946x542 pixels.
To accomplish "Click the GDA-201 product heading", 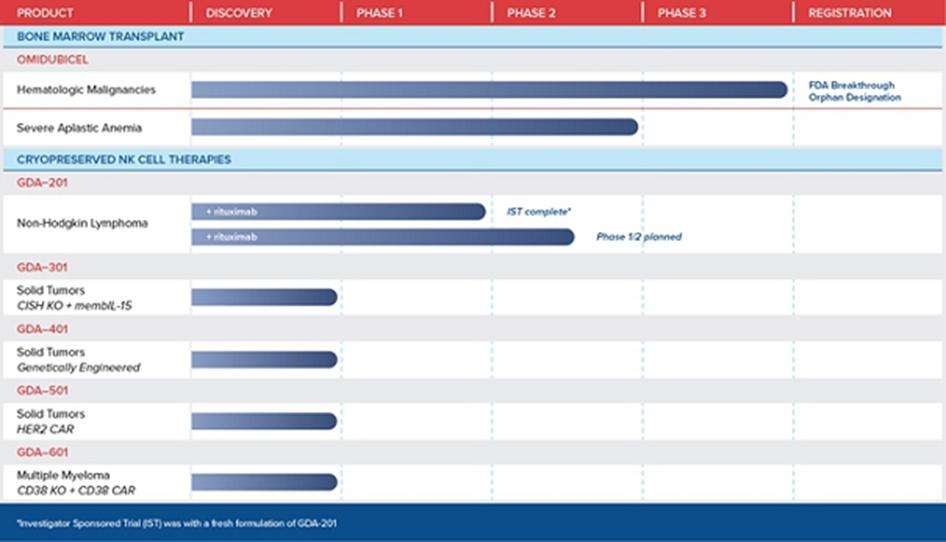I will pos(42,183).
